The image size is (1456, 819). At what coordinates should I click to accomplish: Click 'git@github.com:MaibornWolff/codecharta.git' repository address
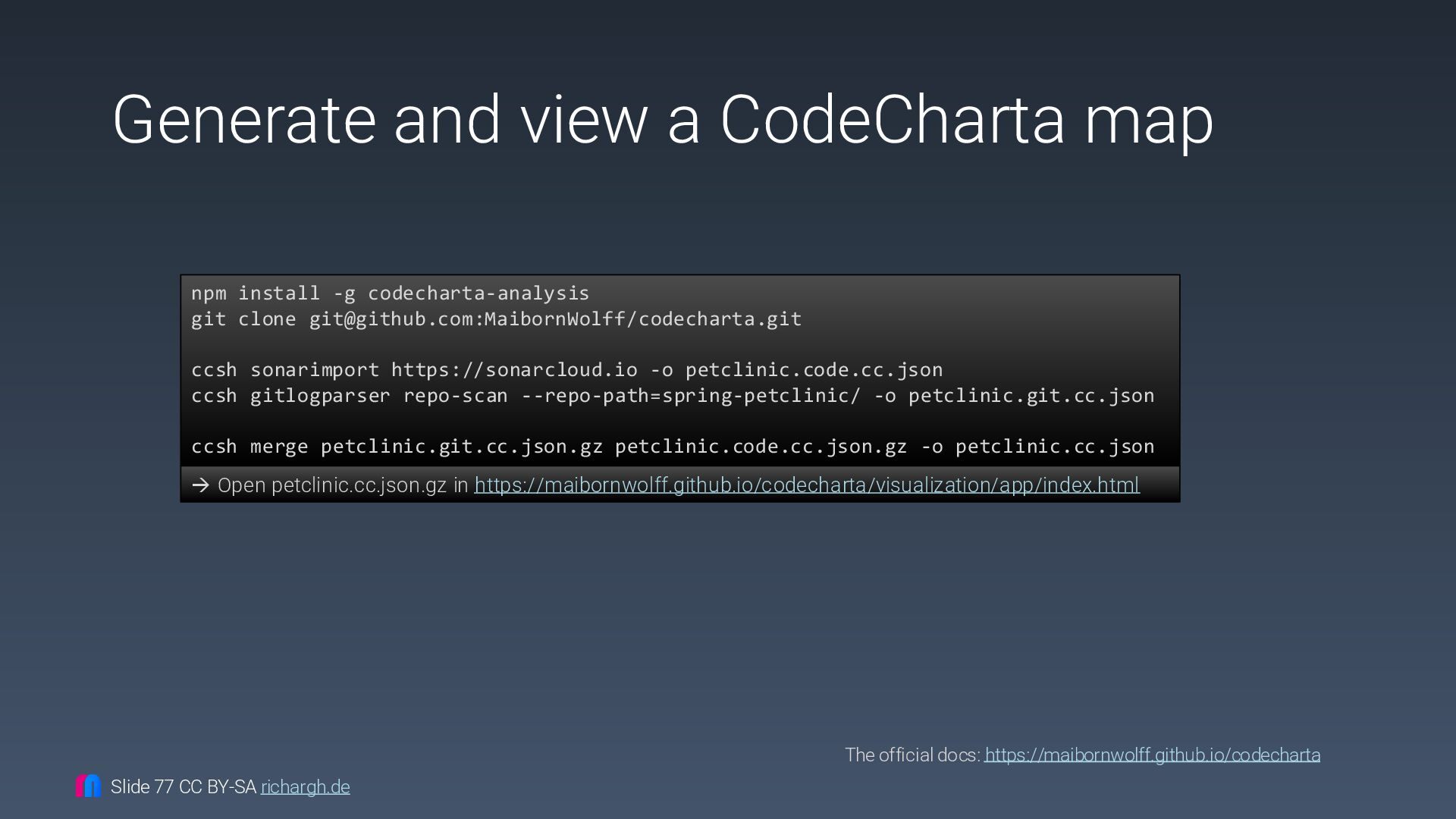point(554,319)
